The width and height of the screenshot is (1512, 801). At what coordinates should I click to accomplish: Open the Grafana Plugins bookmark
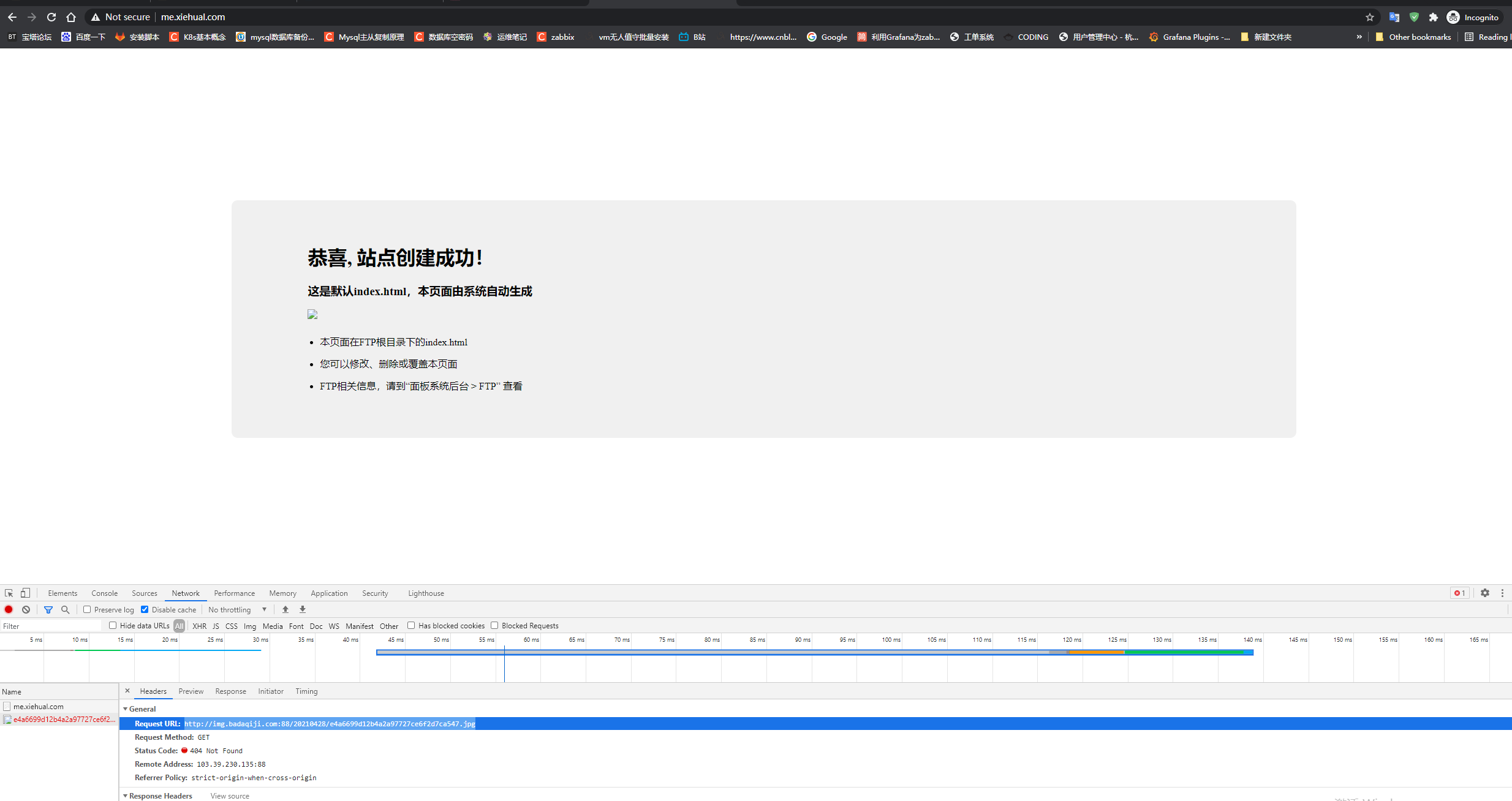coord(1189,37)
